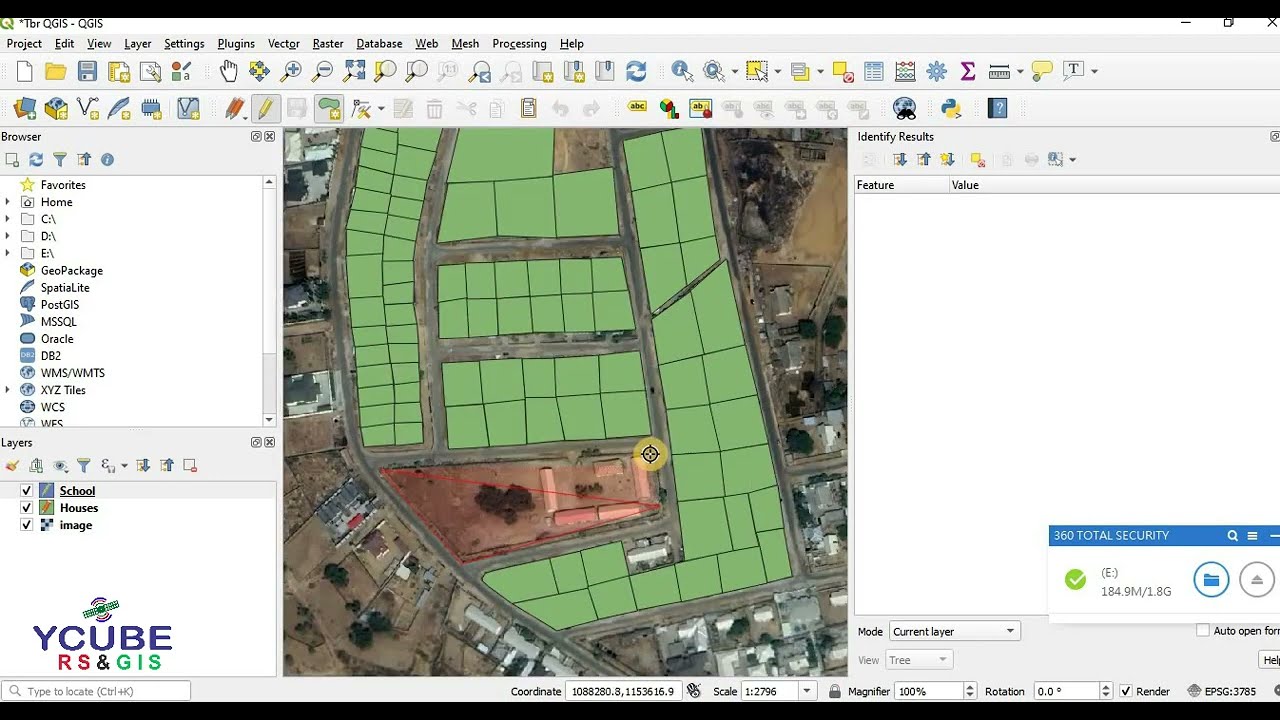Image resolution: width=1280 pixels, height=720 pixels.
Task: Open the Python console
Action: click(x=951, y=108)
